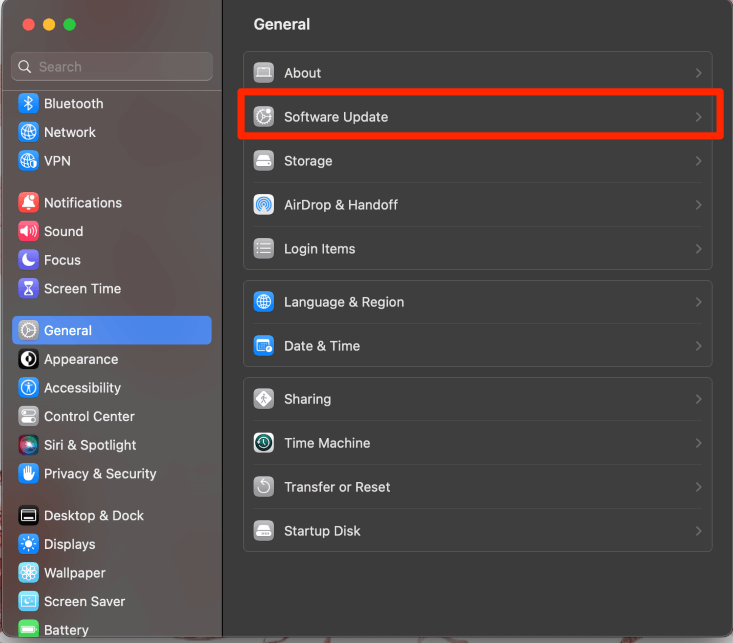
Task: Click the Time Machine clock icon
Action: (x=264, y=443)
